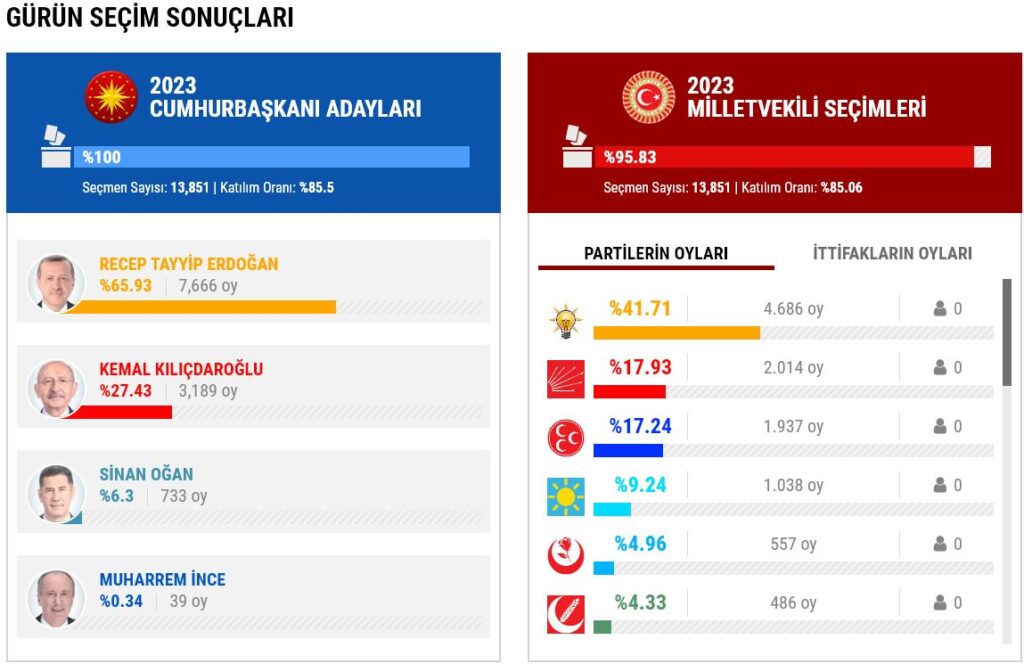This screenshot has height=664, width=1024.
Task: Click the presidential %100 progress bar
Action: (x=275, y=157)
